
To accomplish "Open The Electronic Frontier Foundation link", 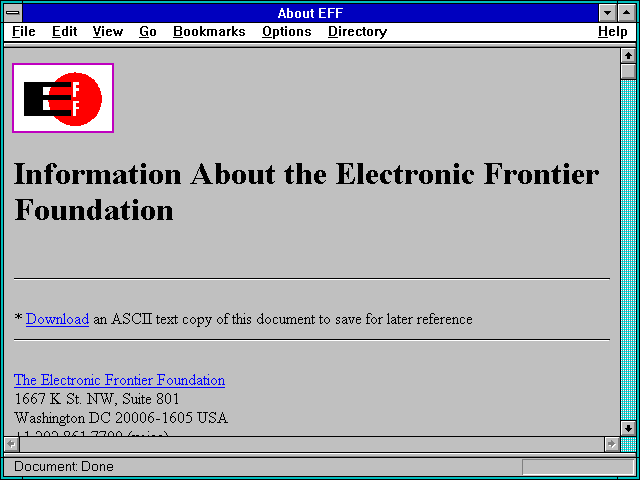I will tap(119, 380).
